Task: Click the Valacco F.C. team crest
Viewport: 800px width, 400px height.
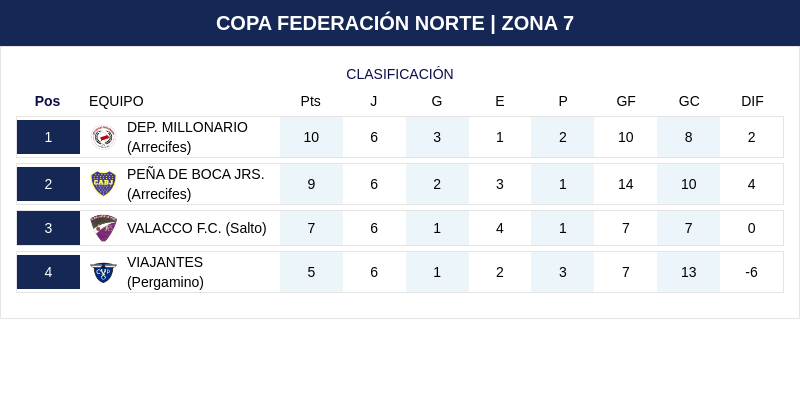Action: [x=103, y=228]
